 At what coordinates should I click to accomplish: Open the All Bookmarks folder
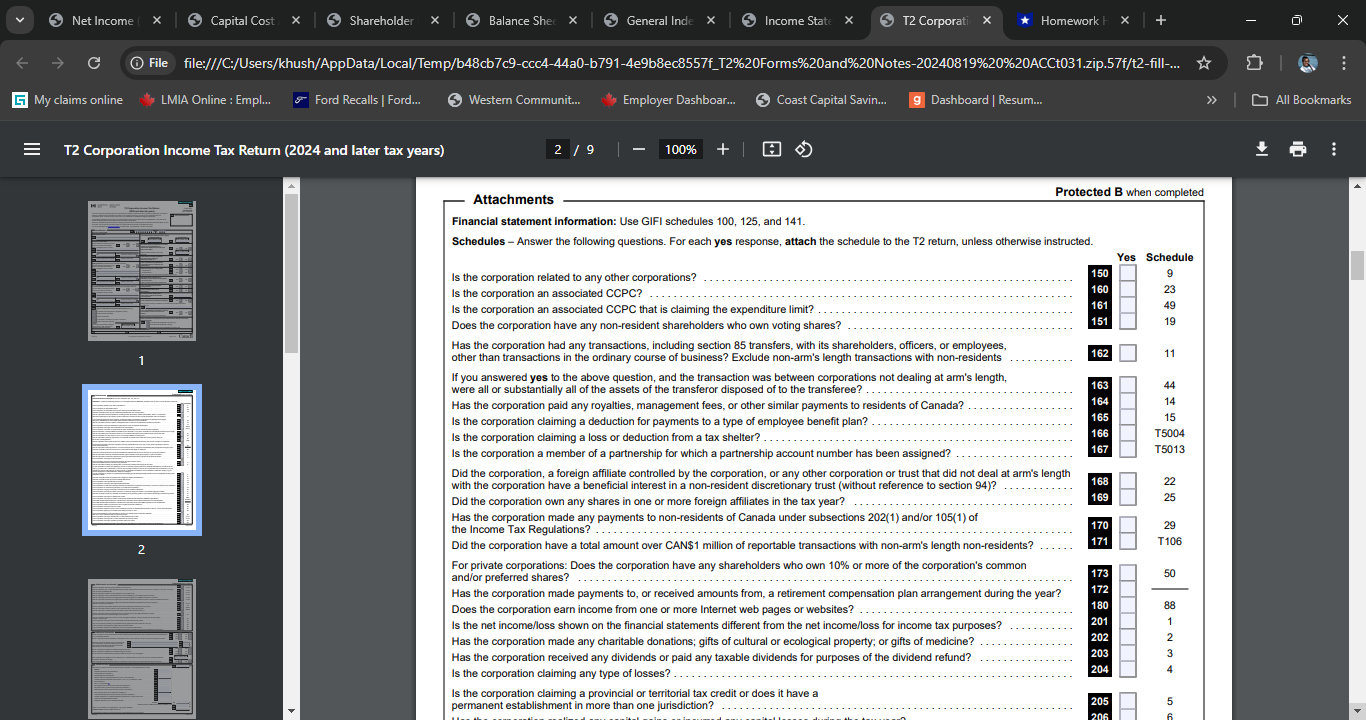pos(1302,100)
